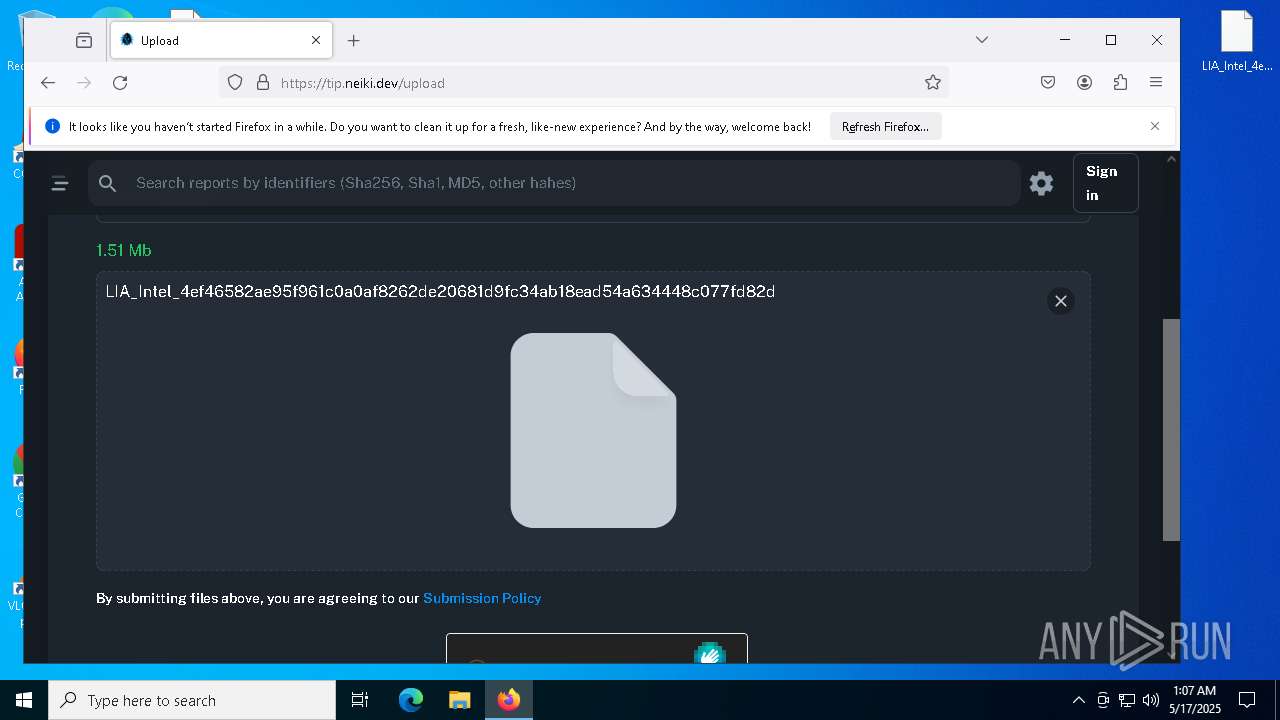Expand the list all tabs chevron
The height and width of the screenshot is (720, 1280).
click(x=982, y=40)
